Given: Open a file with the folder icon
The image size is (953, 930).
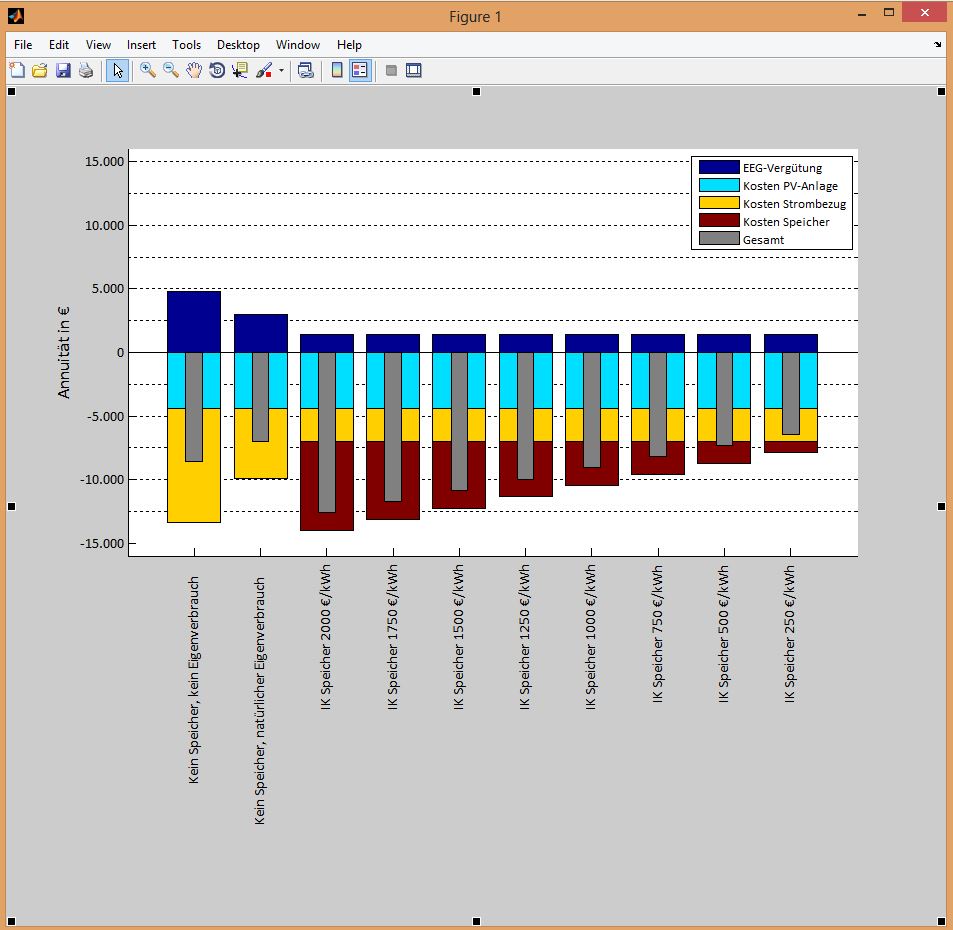Looking at the screenshot, I should 40,70.
